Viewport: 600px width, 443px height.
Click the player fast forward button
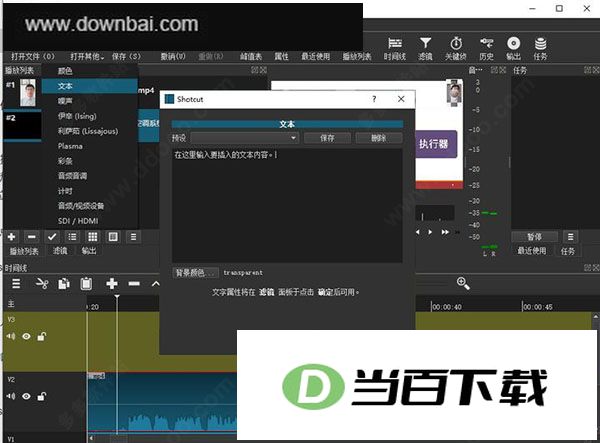pos(445,232)
